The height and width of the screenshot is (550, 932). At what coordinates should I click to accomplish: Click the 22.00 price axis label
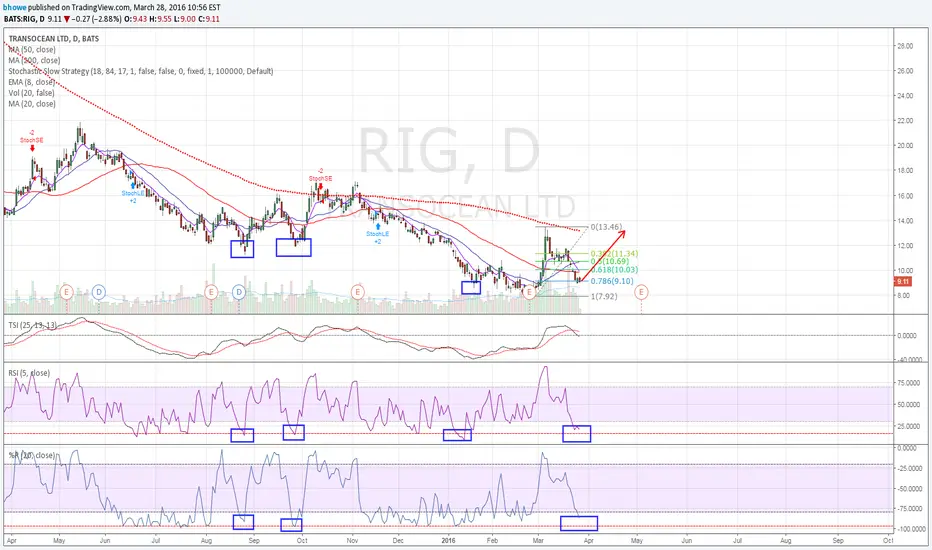[x=905, y=121]
